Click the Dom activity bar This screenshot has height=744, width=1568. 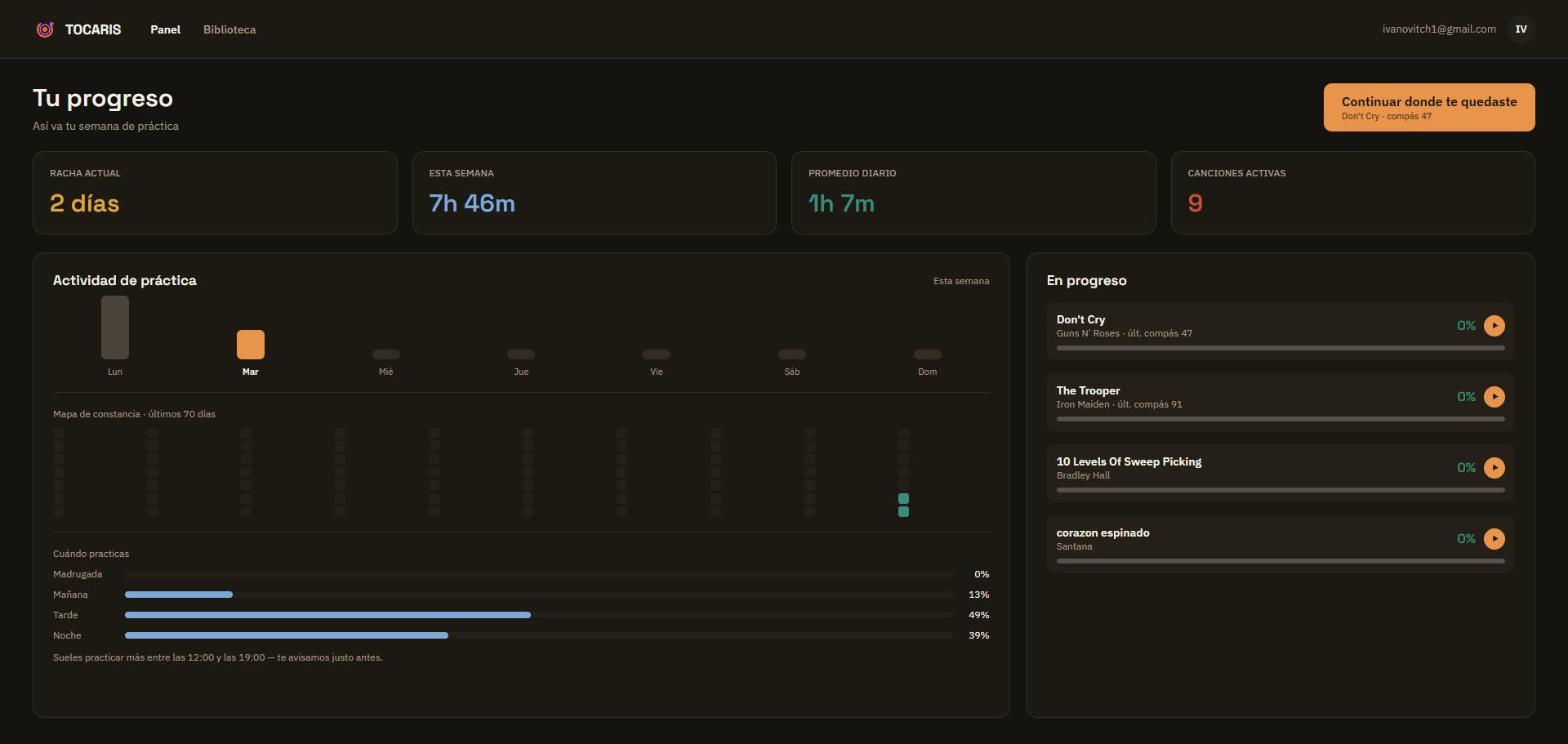point(927,354)
